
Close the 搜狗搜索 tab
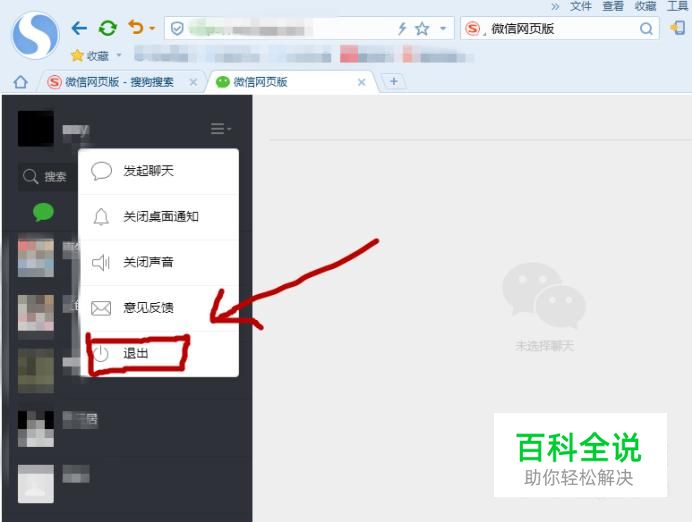point(193,82)
